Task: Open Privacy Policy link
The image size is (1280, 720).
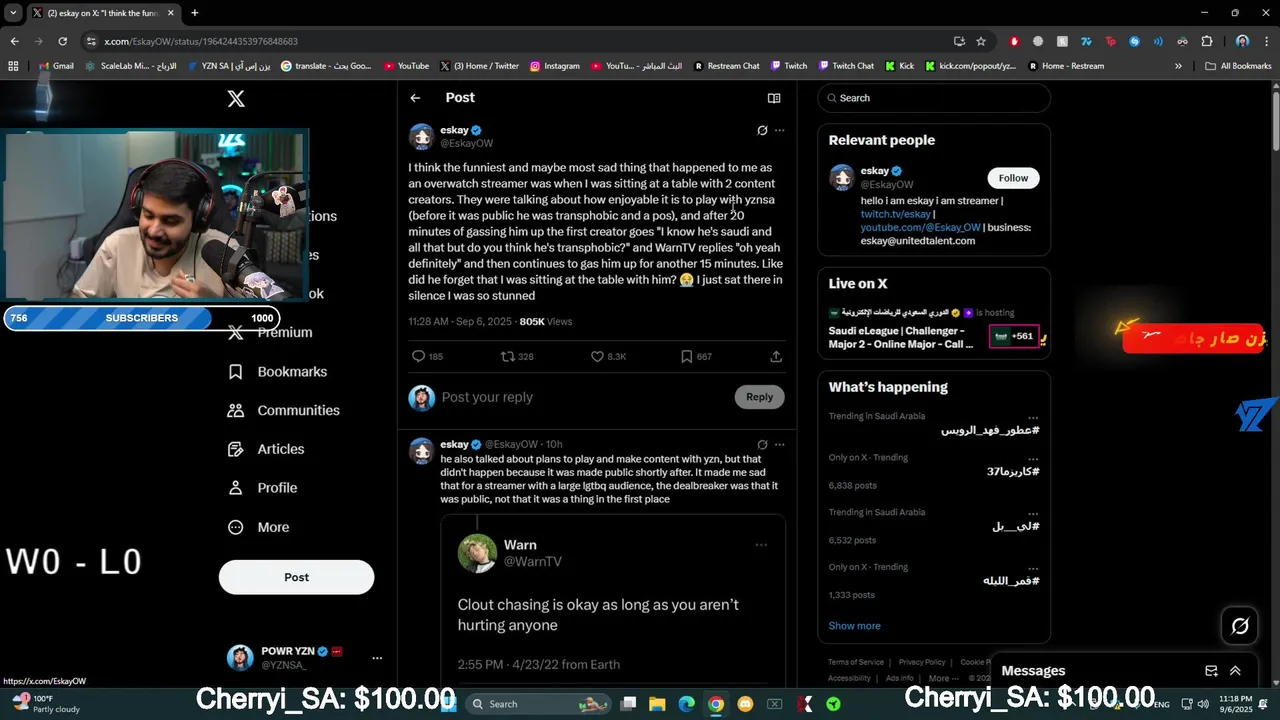Action: [922, 662]
